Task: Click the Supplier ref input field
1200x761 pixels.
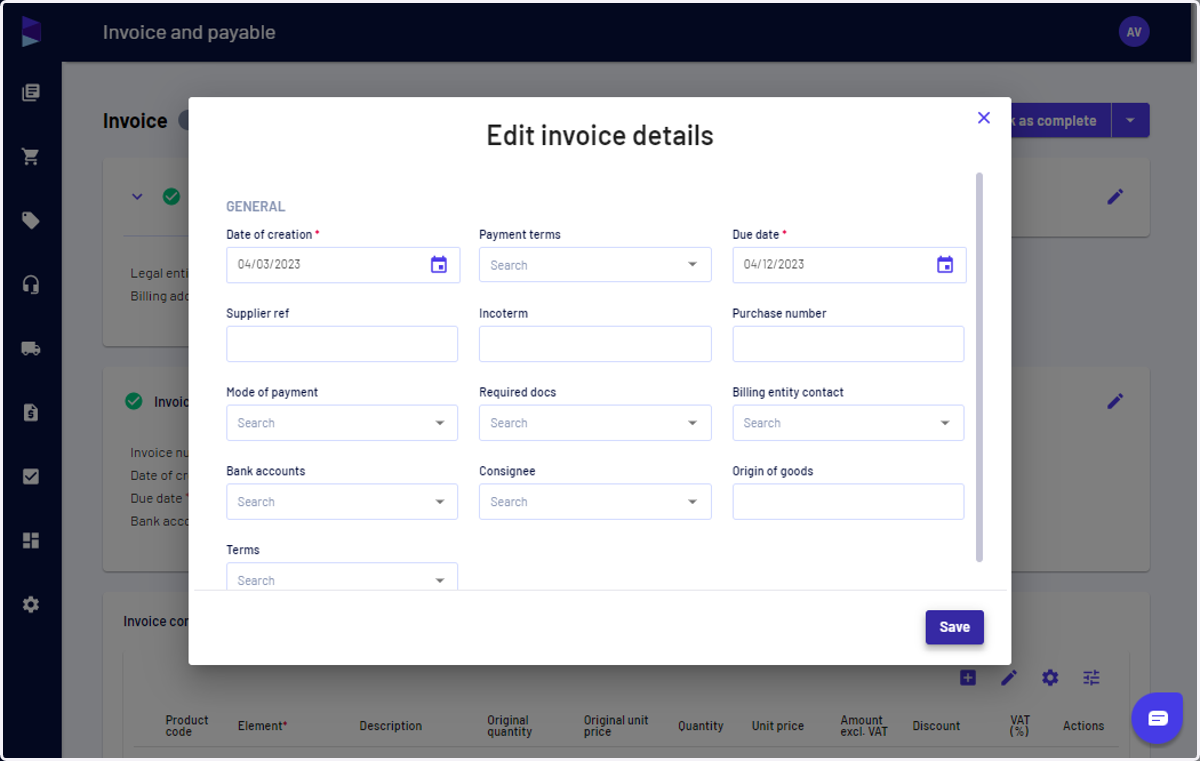Action: pyautogui.click(x=342, y=344)
